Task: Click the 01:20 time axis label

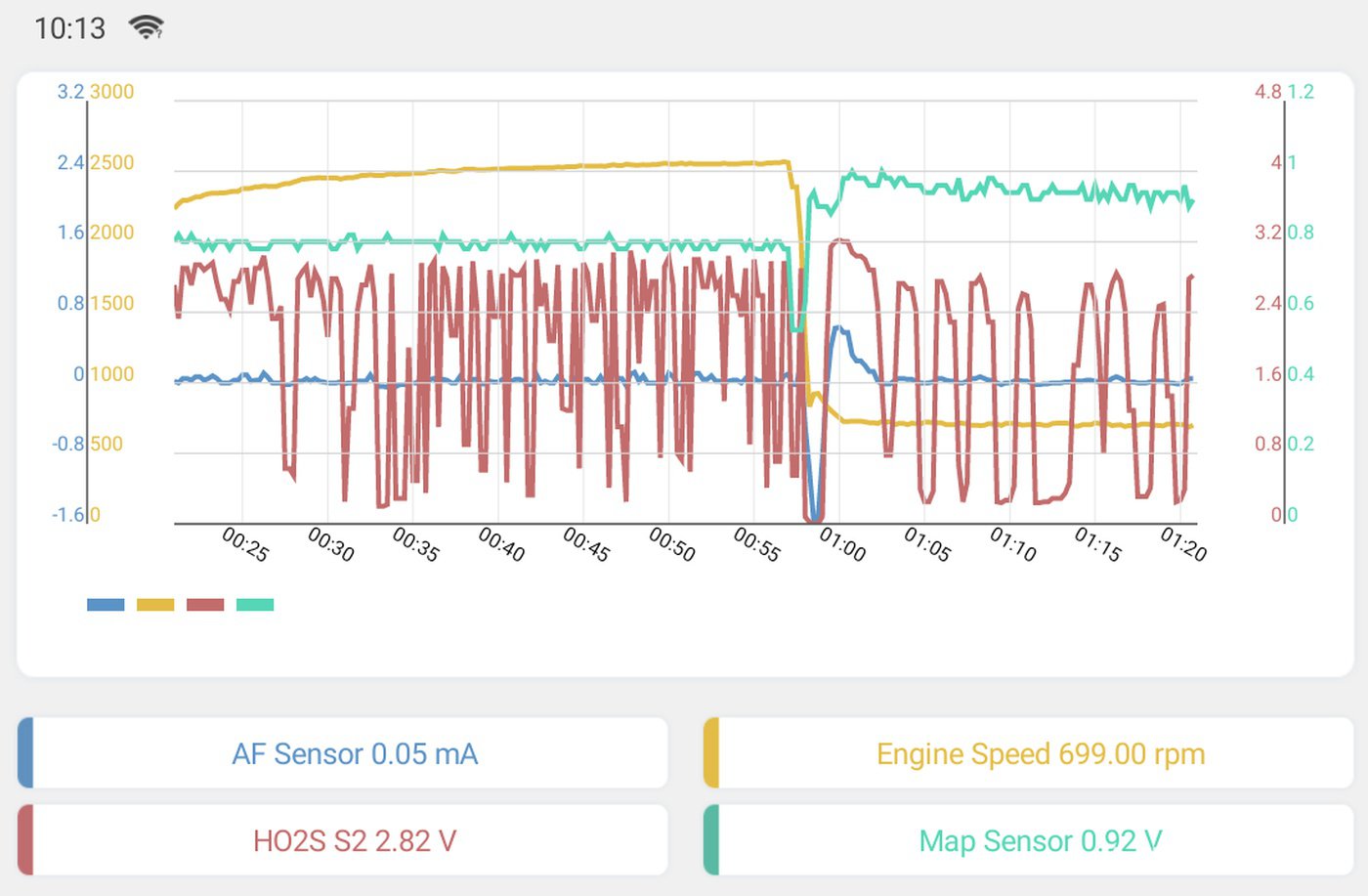Action: 1183,544
